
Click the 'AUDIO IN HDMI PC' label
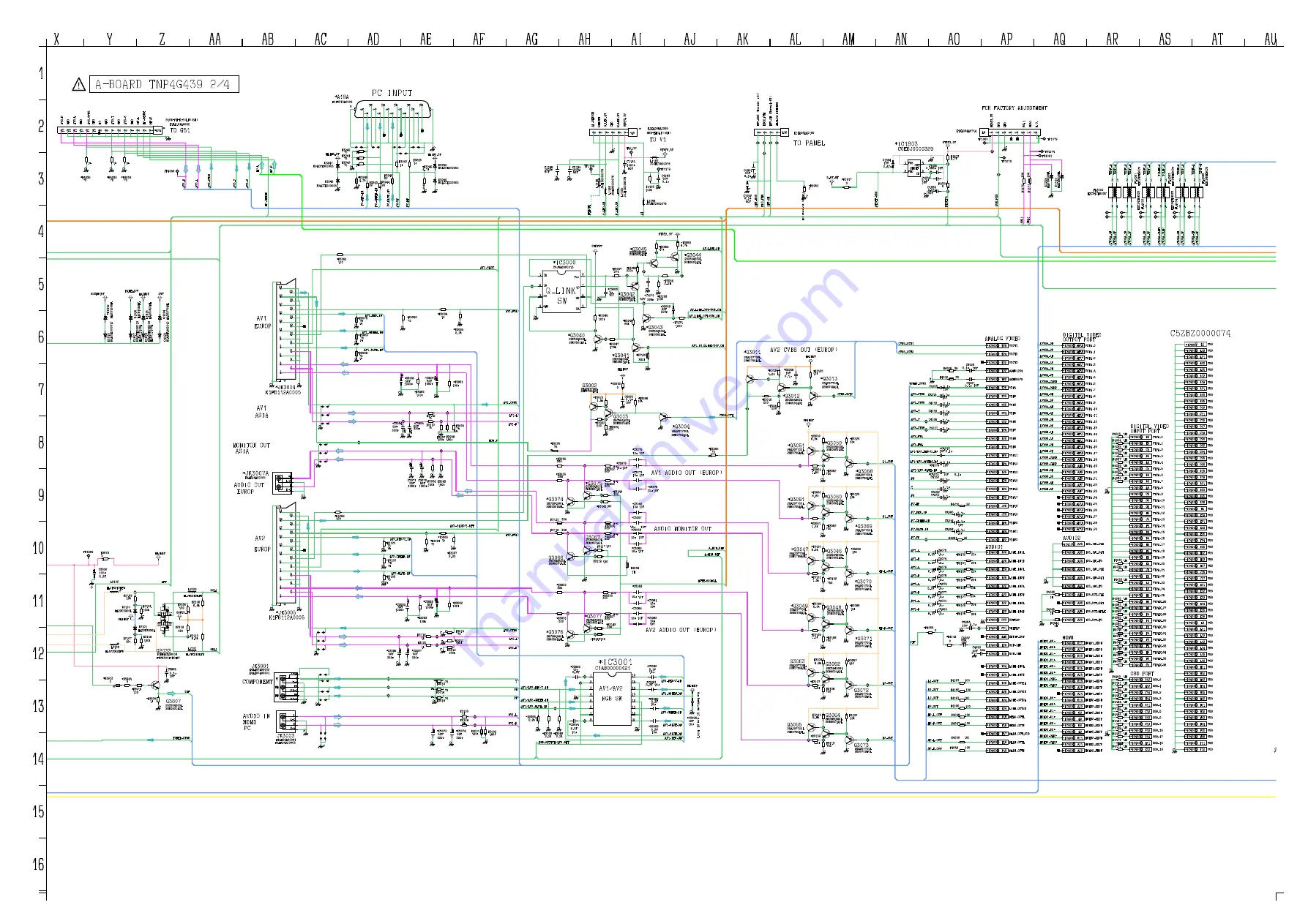tap(256, 722)
